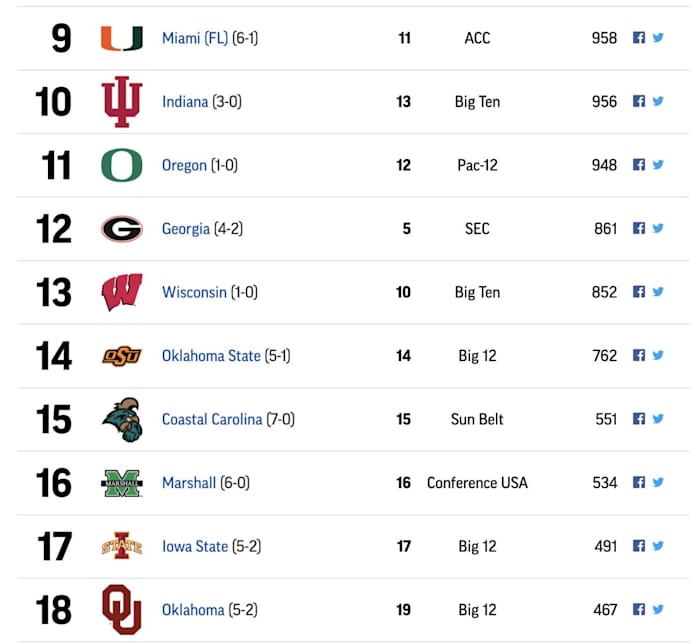Screen dimensions: 700x644
Task: Click the Twitter icon in Oklahoma State row
Action: coord(658,355)
